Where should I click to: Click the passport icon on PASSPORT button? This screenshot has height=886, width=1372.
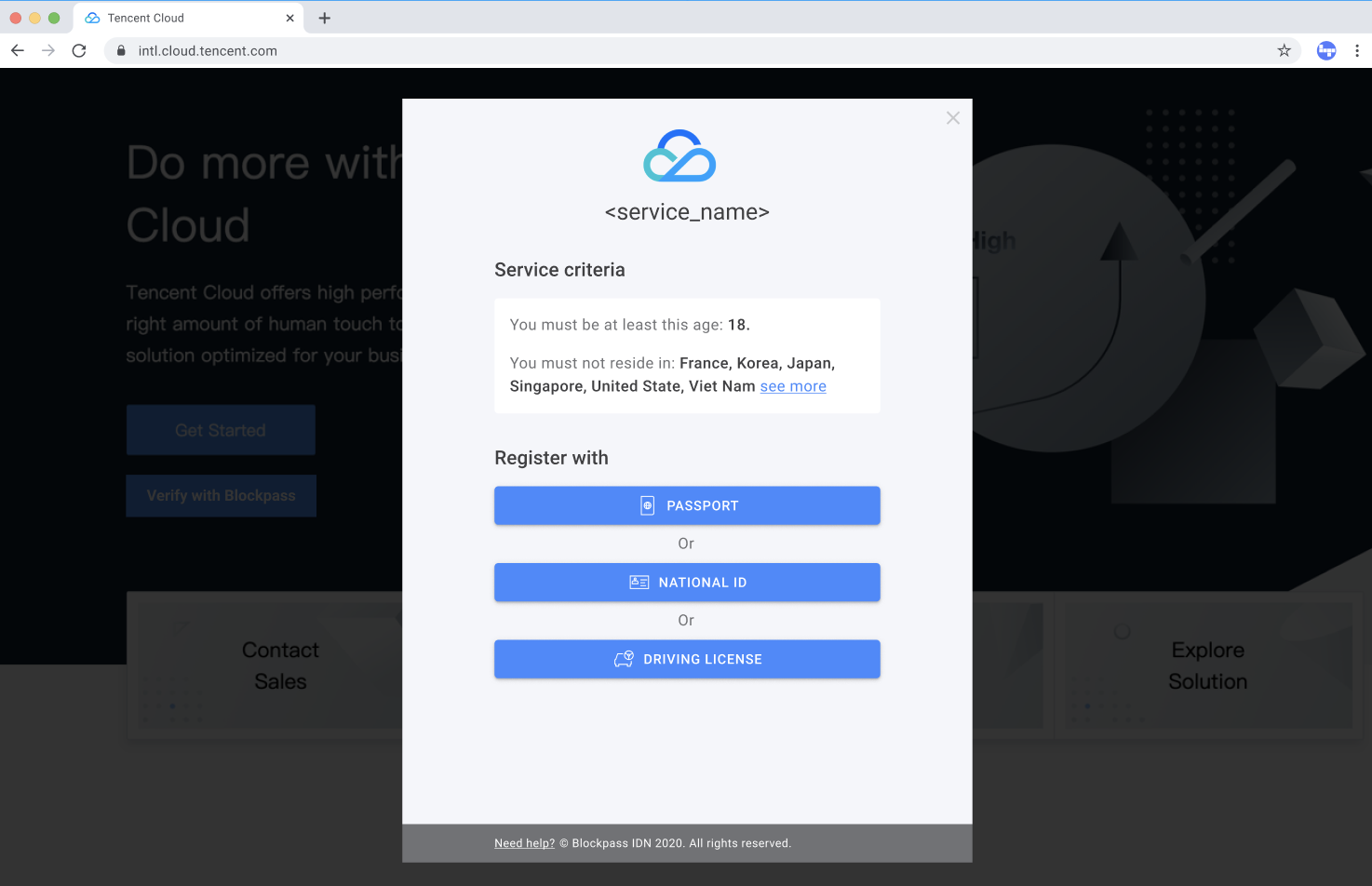pyautogui.click(x=646, y=505)
